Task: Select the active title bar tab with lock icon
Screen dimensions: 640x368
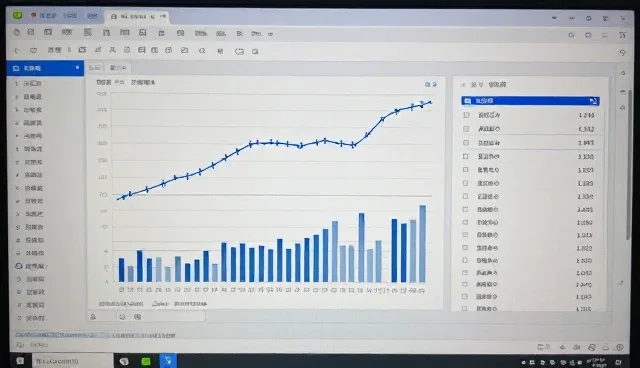Action: coord(138,17)
